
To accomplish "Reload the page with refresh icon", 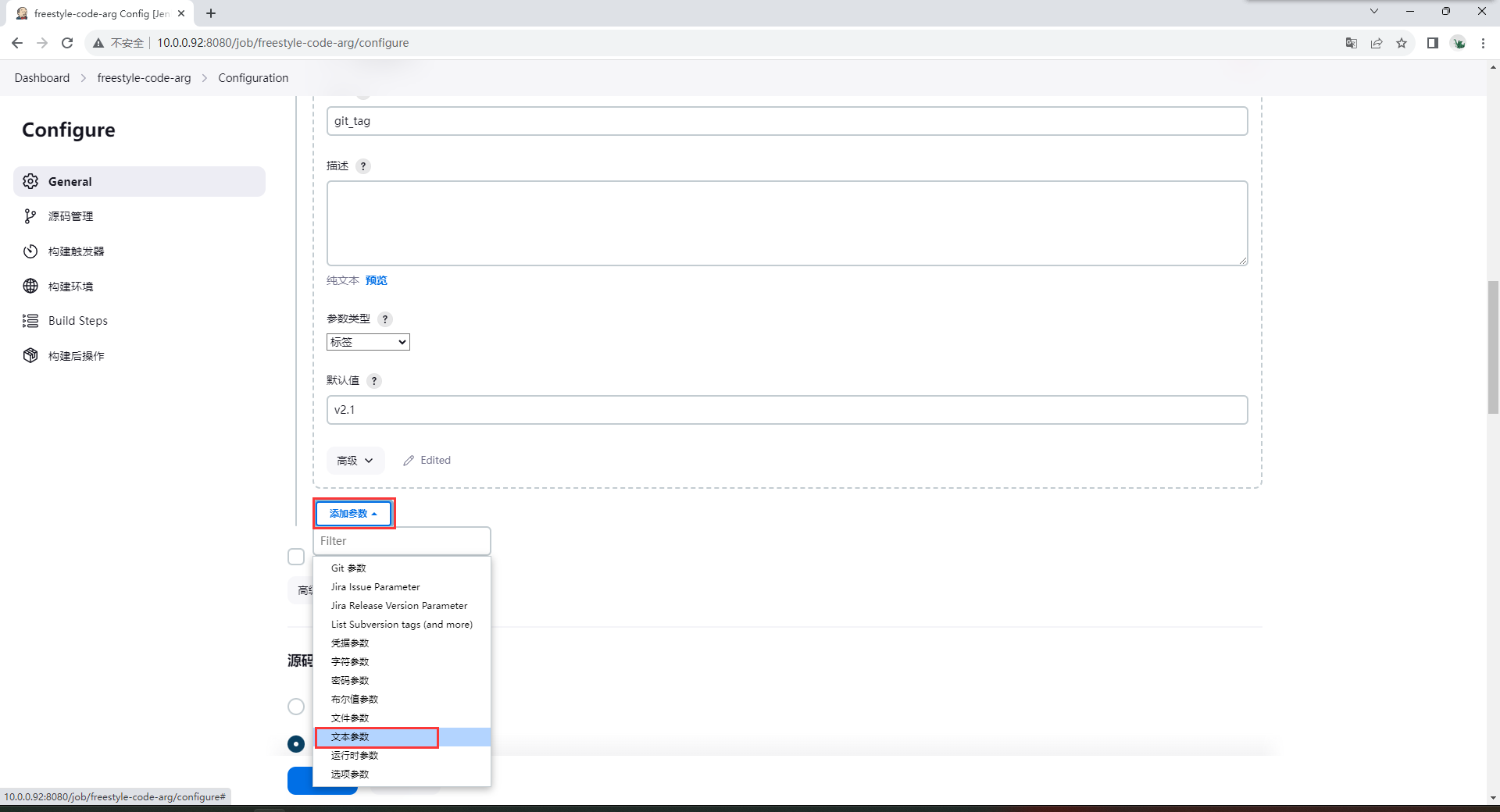I will pyautogui.click(x=67, y=43).
